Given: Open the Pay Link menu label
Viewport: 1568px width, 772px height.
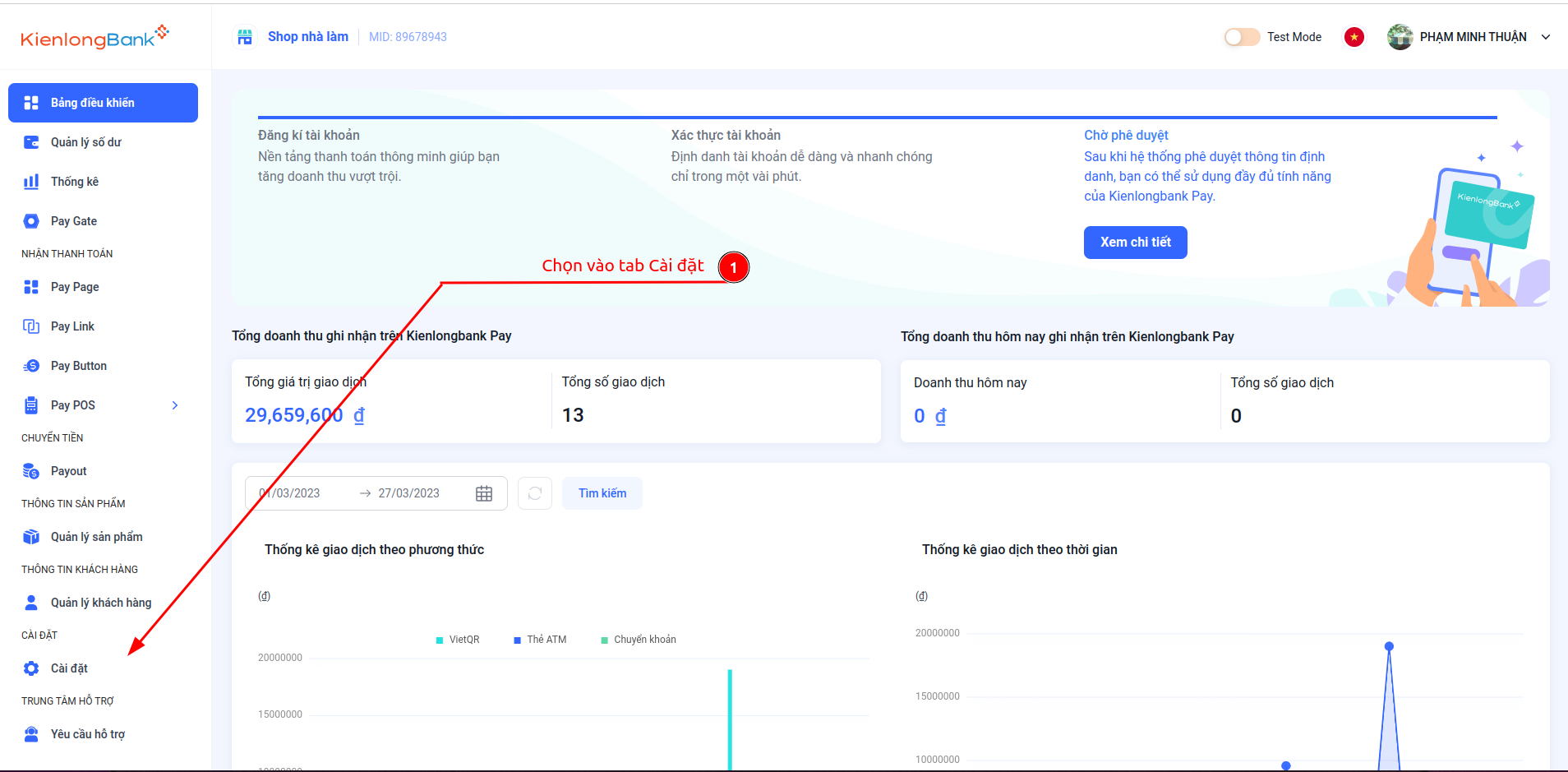Looking at the screenshot, I should (x=72, y=326).
